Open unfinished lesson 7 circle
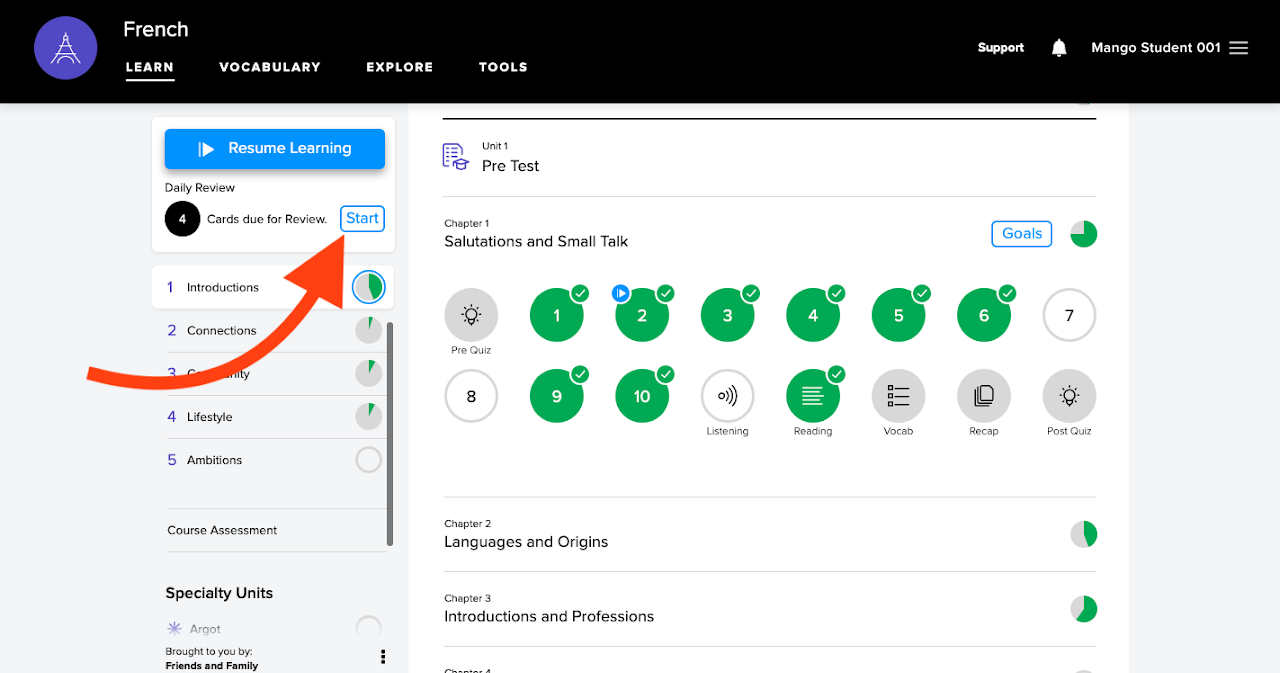The image size is (1280, 673). click(1069, 315)
